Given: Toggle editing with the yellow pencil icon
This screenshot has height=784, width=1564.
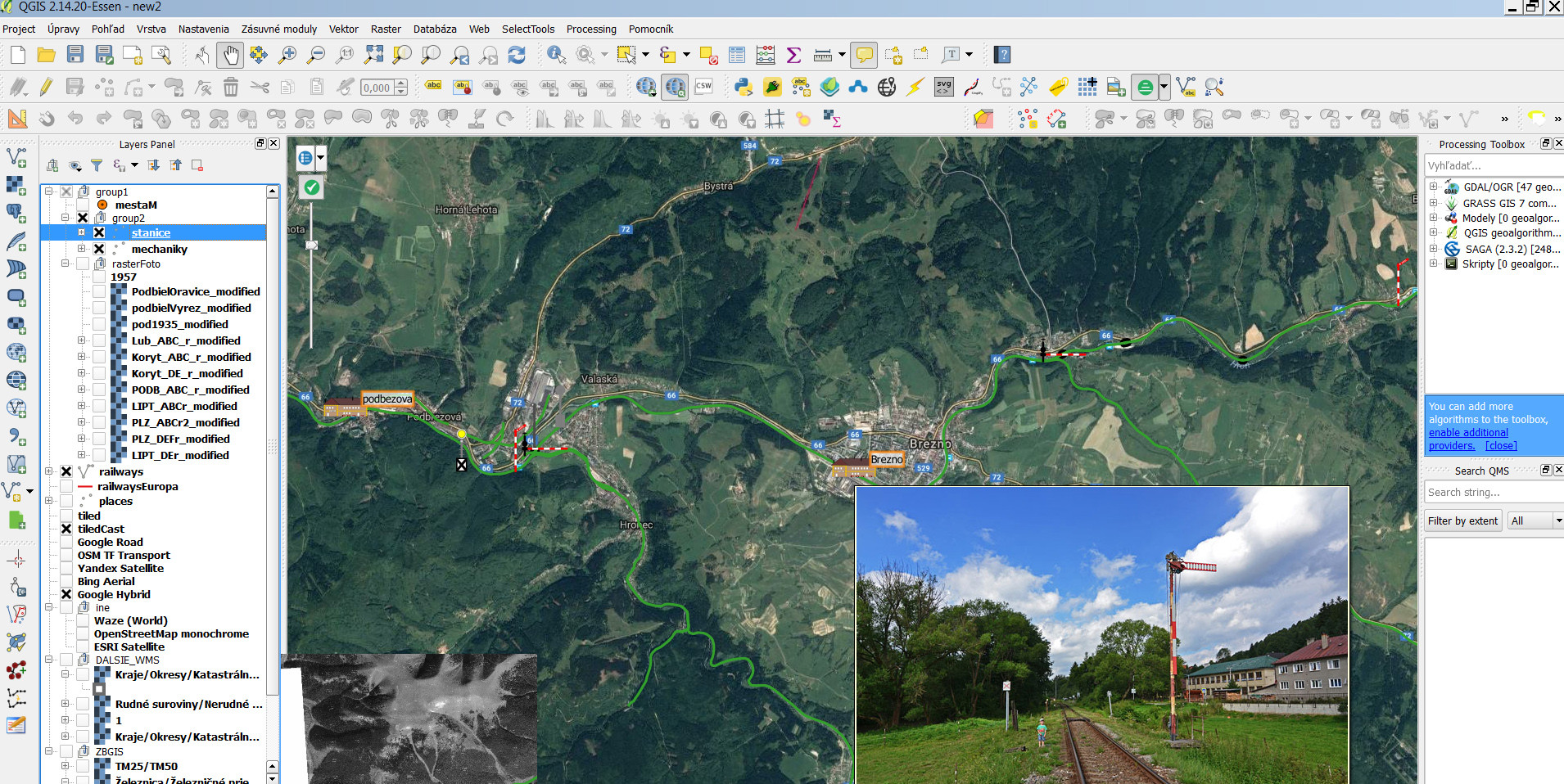Looking at the screenshot, I should pos(46,87).
